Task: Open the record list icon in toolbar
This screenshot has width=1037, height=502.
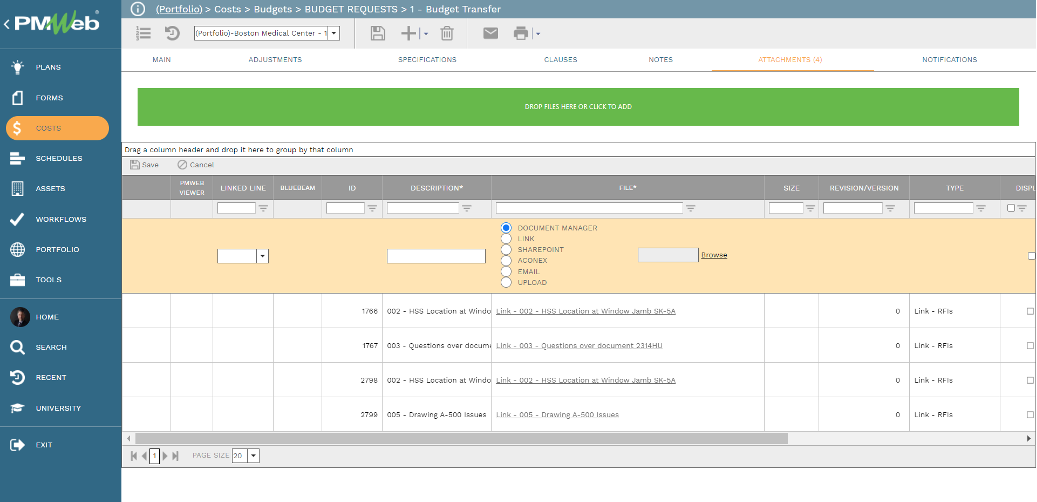Action: tap(144, 33)
